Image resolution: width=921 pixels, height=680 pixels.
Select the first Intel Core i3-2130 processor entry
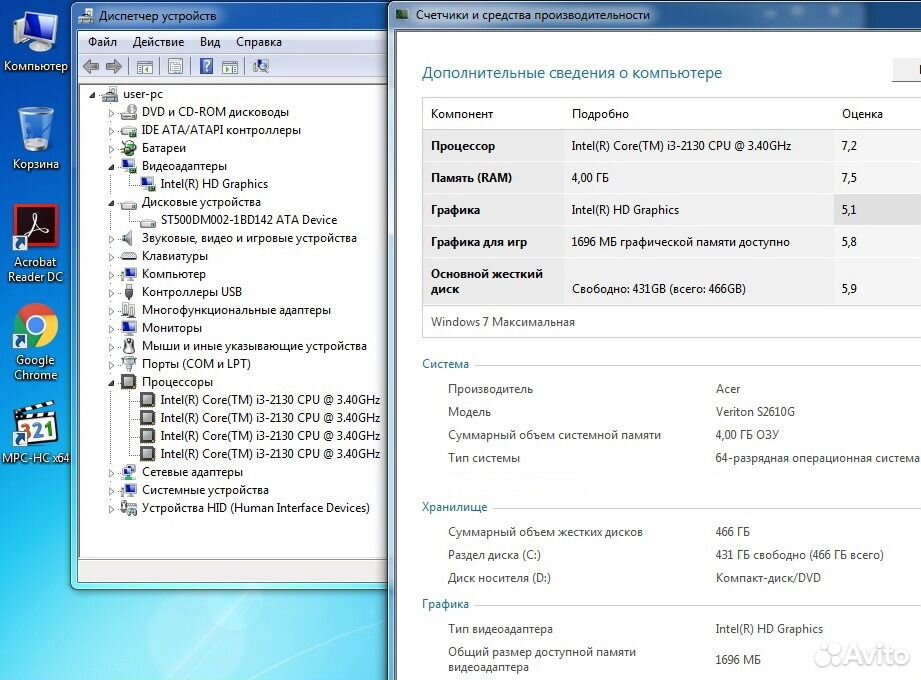click(270, 400)
